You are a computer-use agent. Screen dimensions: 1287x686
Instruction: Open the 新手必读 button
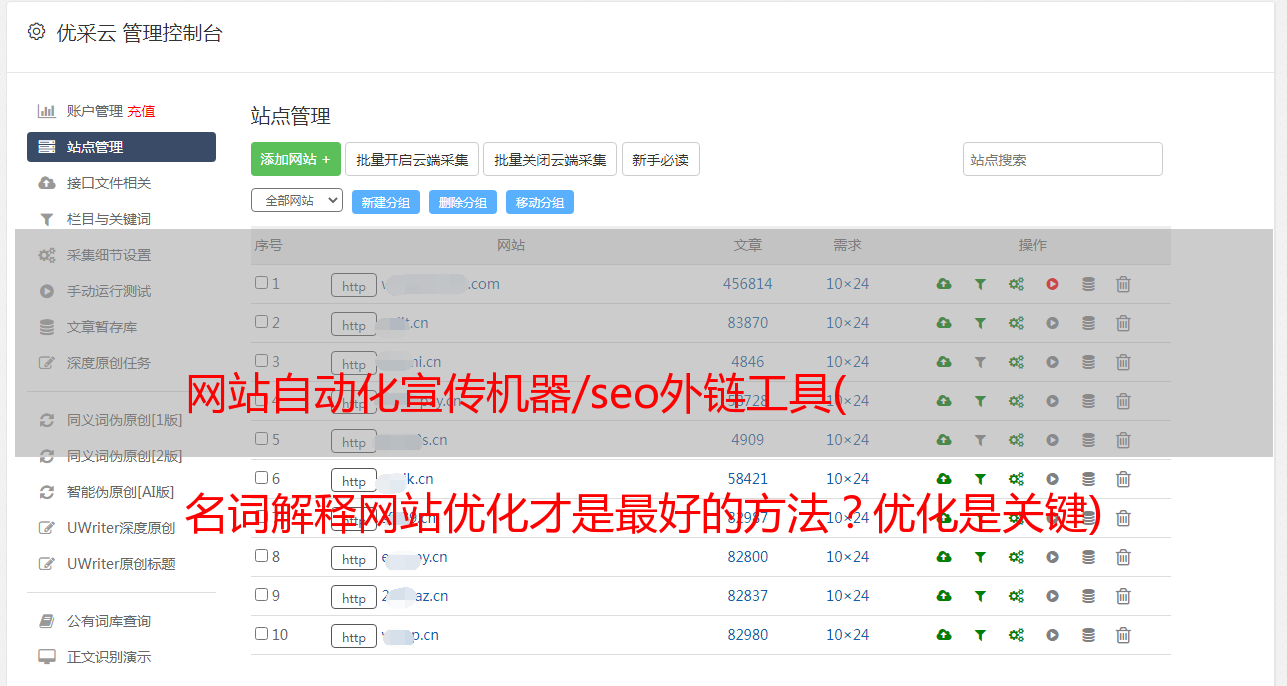(660, 159)
